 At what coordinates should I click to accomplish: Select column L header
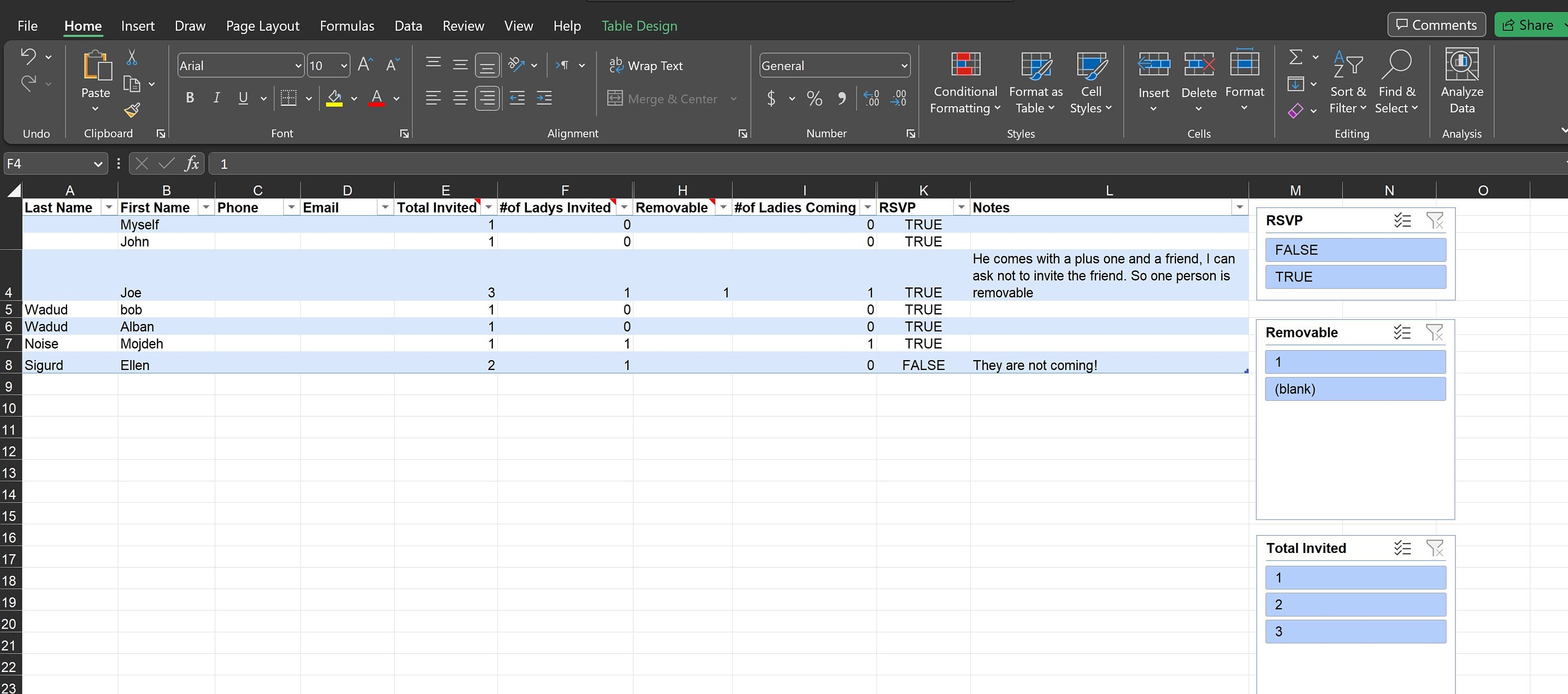pyautogui.click(x=1109, y=190)
